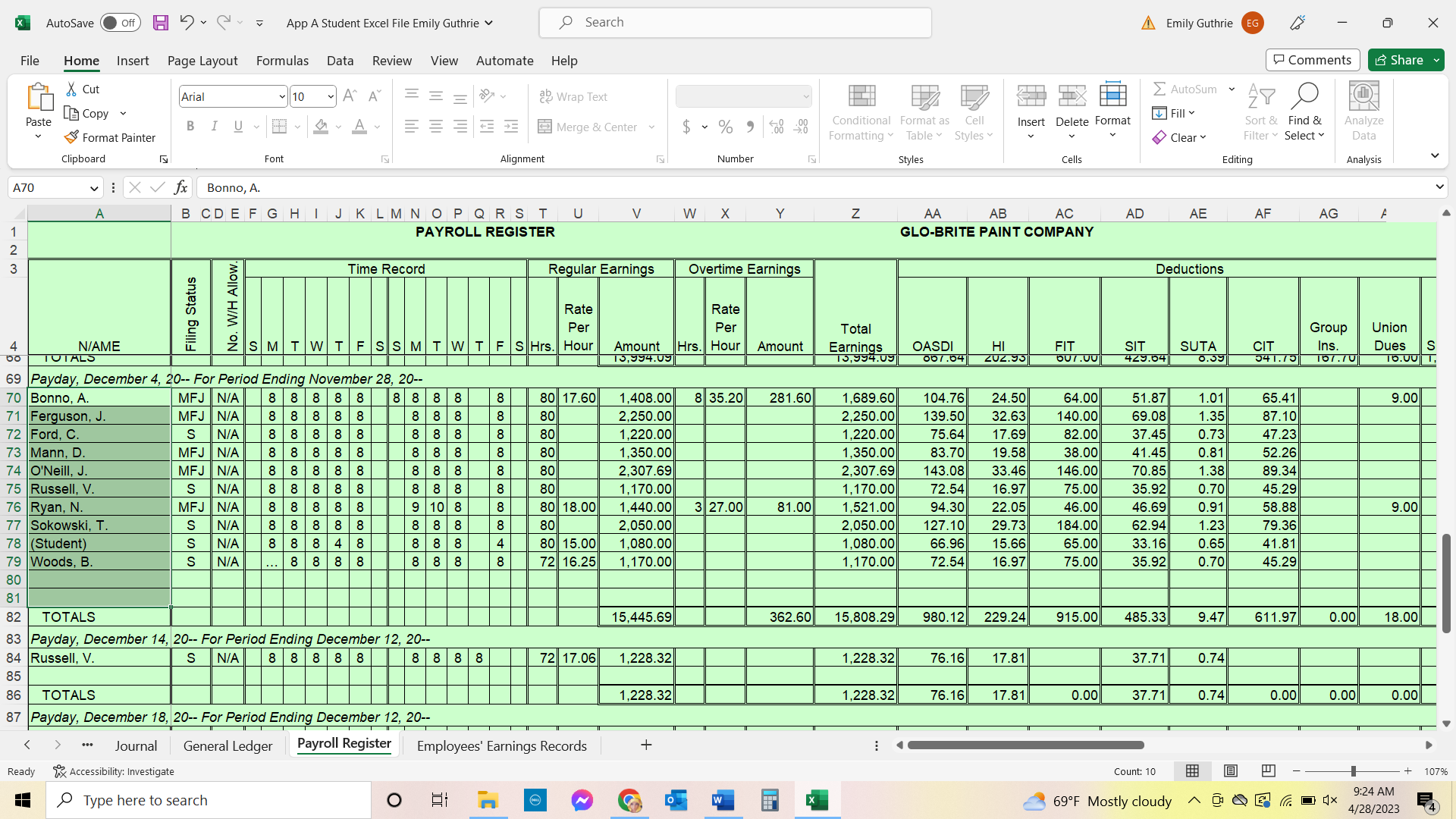The height and width of the screenshot is (819, 1456).
Task: Click Decrease Decimal icon
Action: 801,127
